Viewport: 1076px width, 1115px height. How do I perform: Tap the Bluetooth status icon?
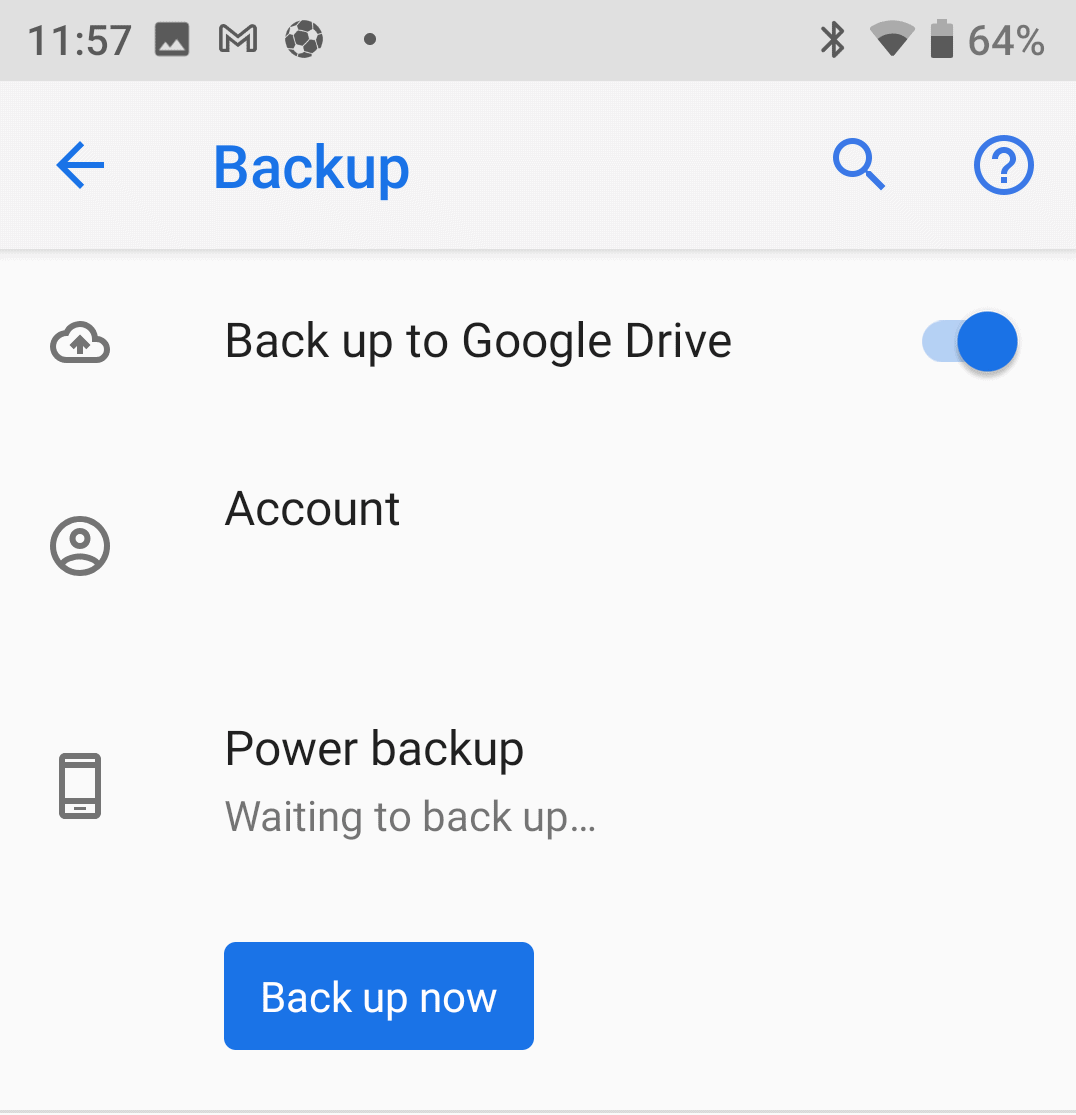point(833,40)
